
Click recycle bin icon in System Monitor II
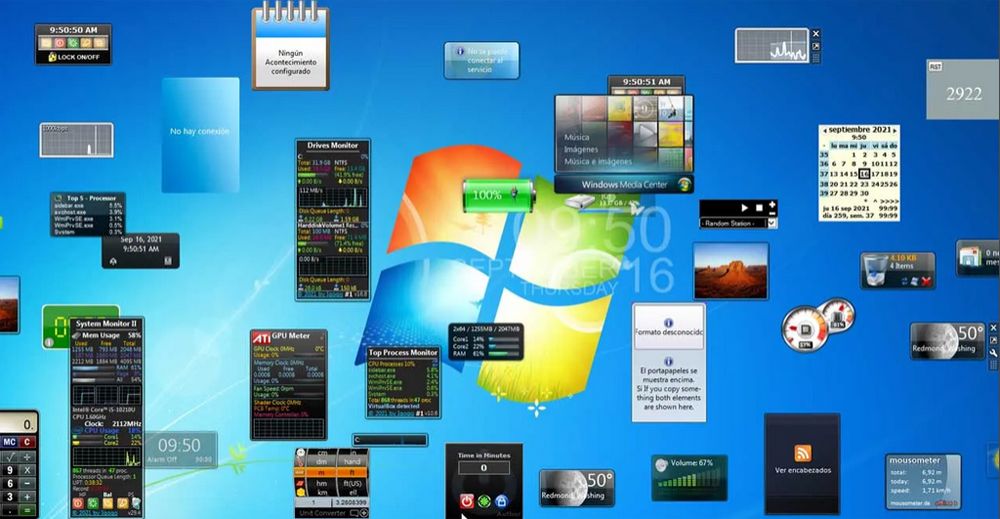tap(136, 502)
